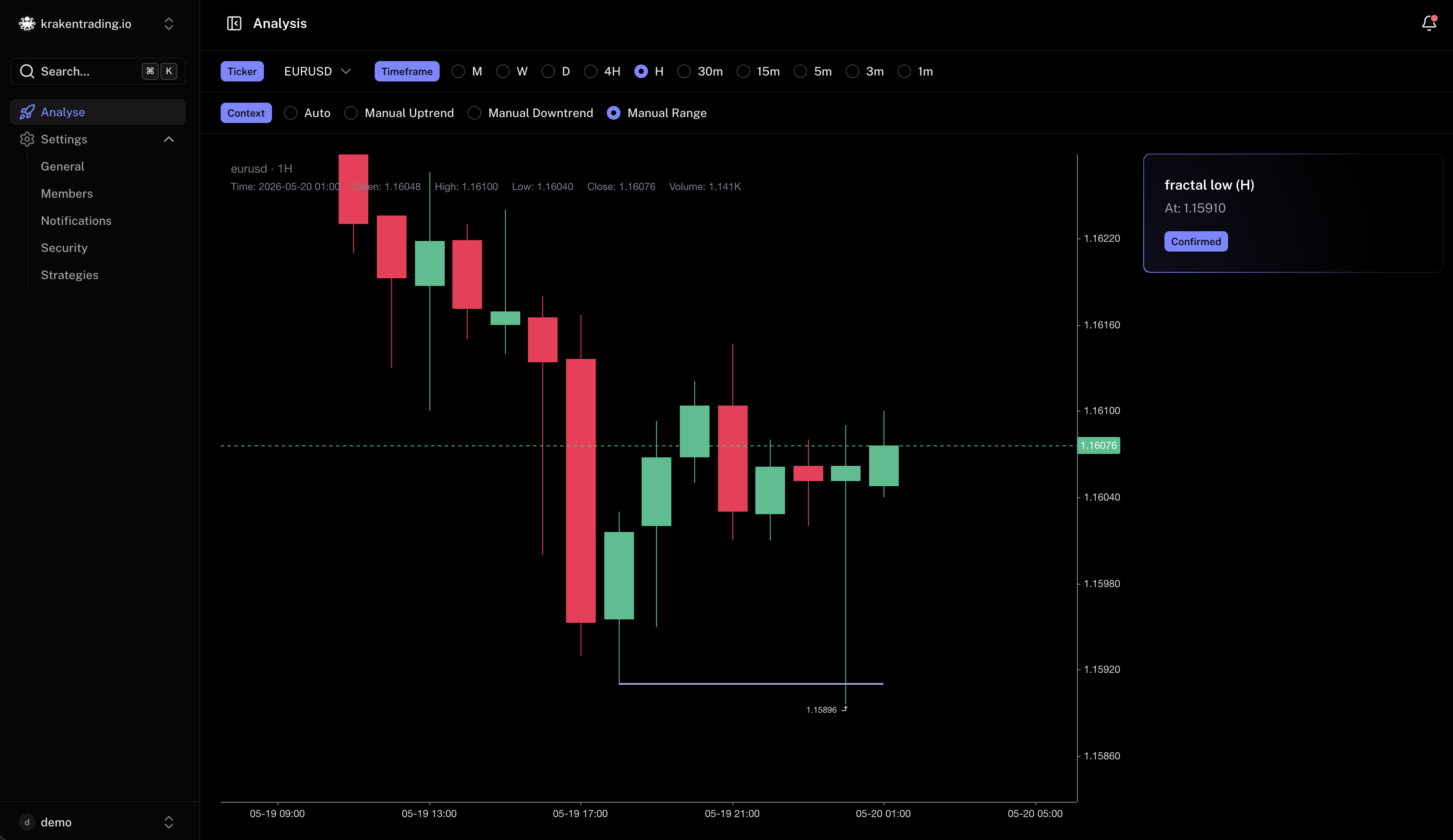Click the Volume: 1.141K readout
The width and height of the screenshot is (1453, 840).
[704, 186]
